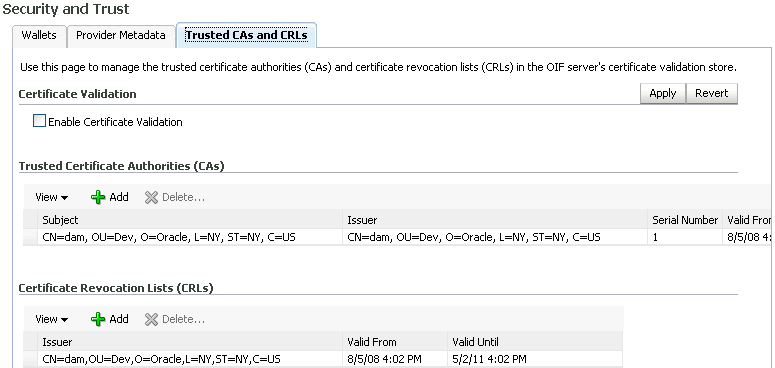Select the CRL row issuer CN=dam,OU=Dev
The width and height of the screenshot is (775, 368).
(190, 359)
